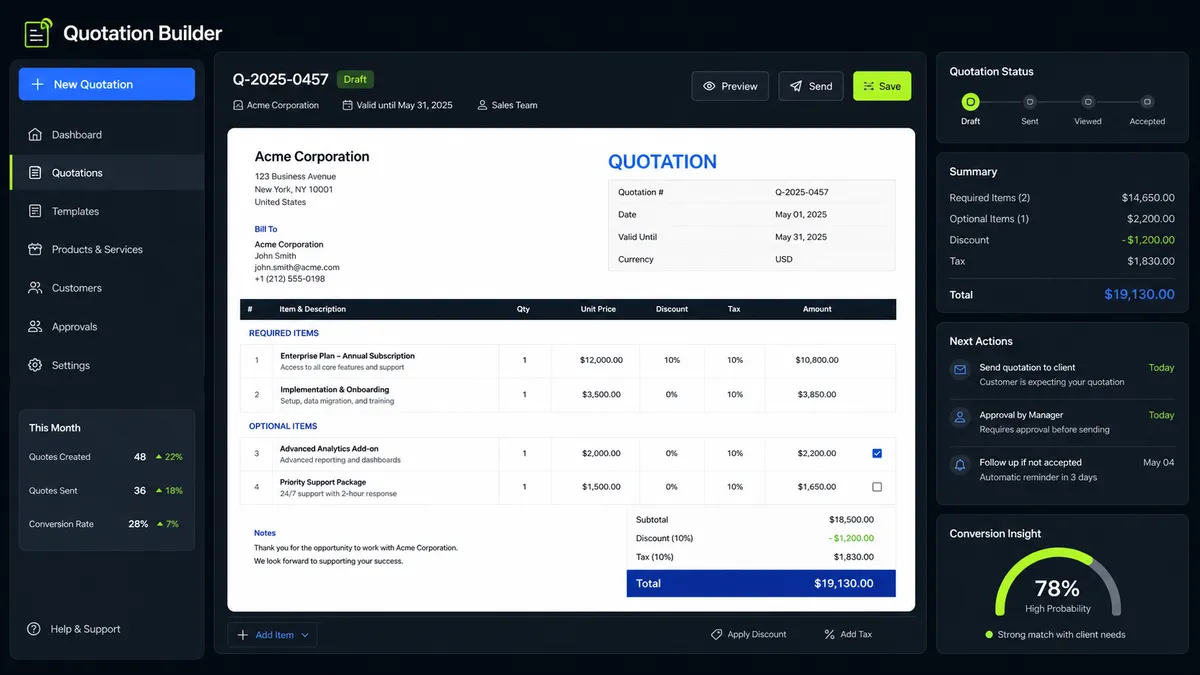Click the calendar icon beside Valid until
1200x675 pixels.
coord(347,105)
